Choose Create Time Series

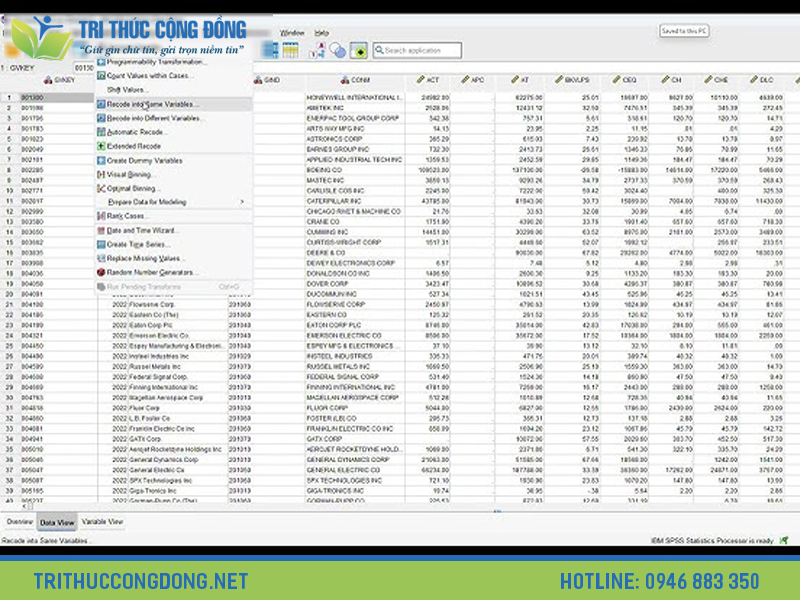click(x=174, y=244)
